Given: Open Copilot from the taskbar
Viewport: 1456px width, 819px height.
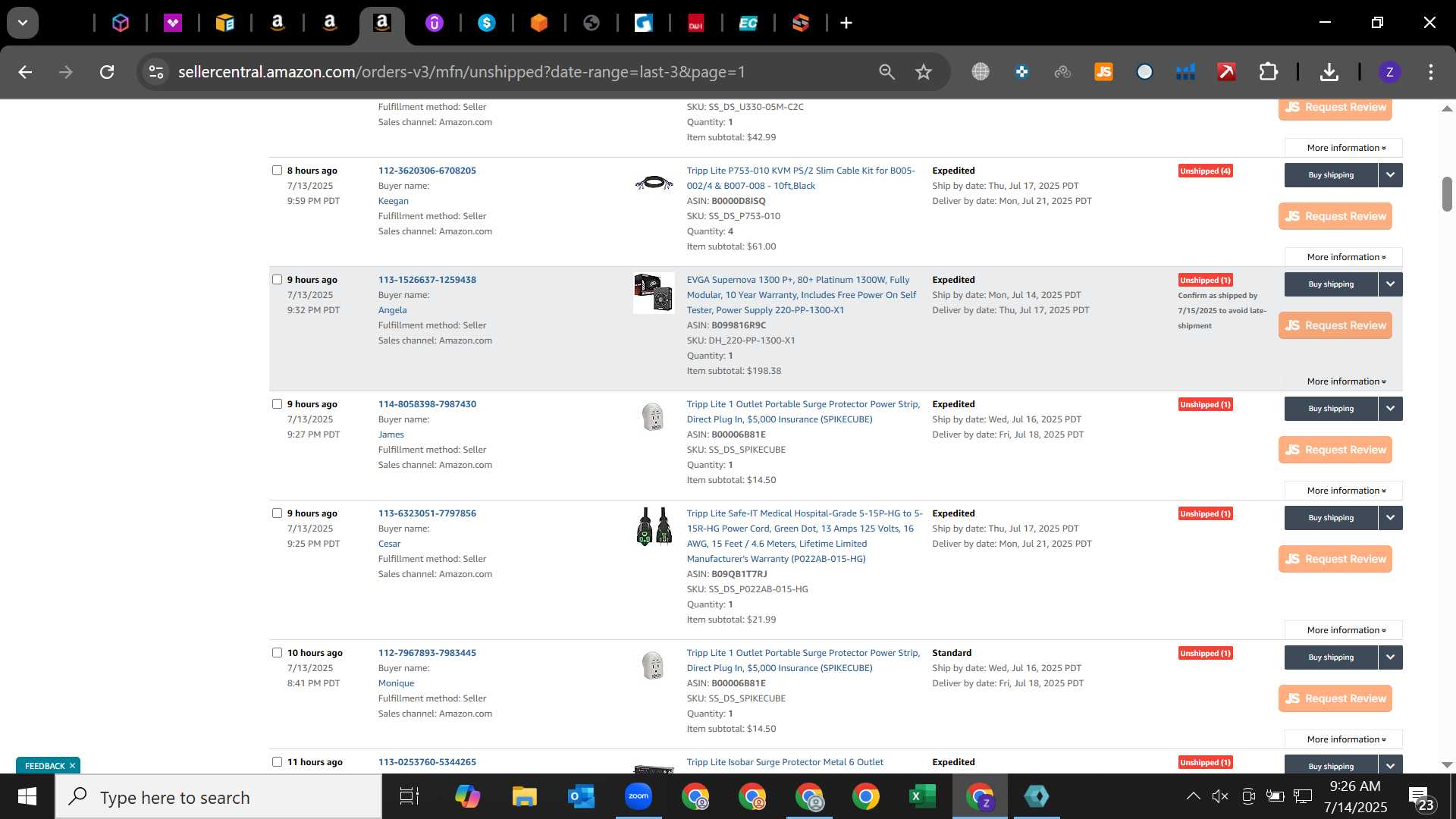Looking at the screenshot, I should tap(467, 796).
